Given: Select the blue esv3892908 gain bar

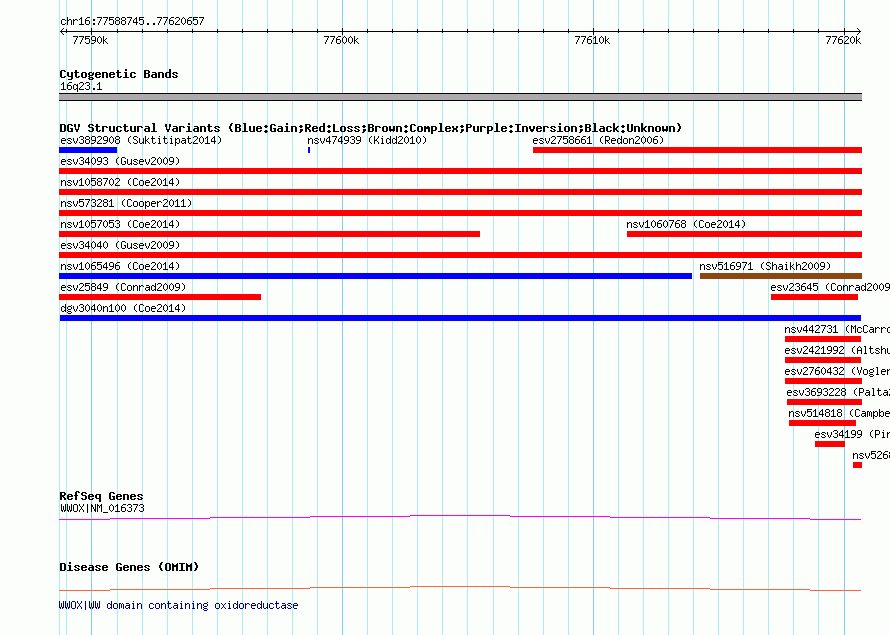Looking at the screenshot, I should [88, 150].
